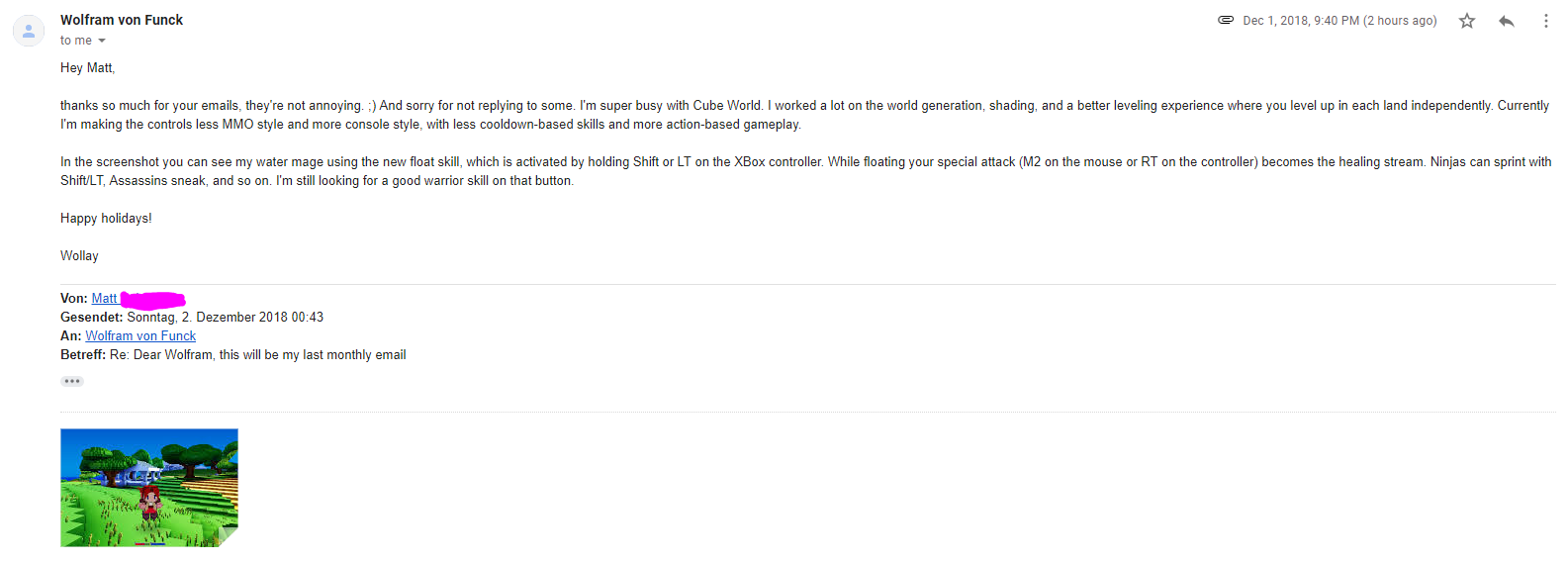1568x562 pixels.
Task: Show trimmed content via ellipsis button
Action: (72, 381)
